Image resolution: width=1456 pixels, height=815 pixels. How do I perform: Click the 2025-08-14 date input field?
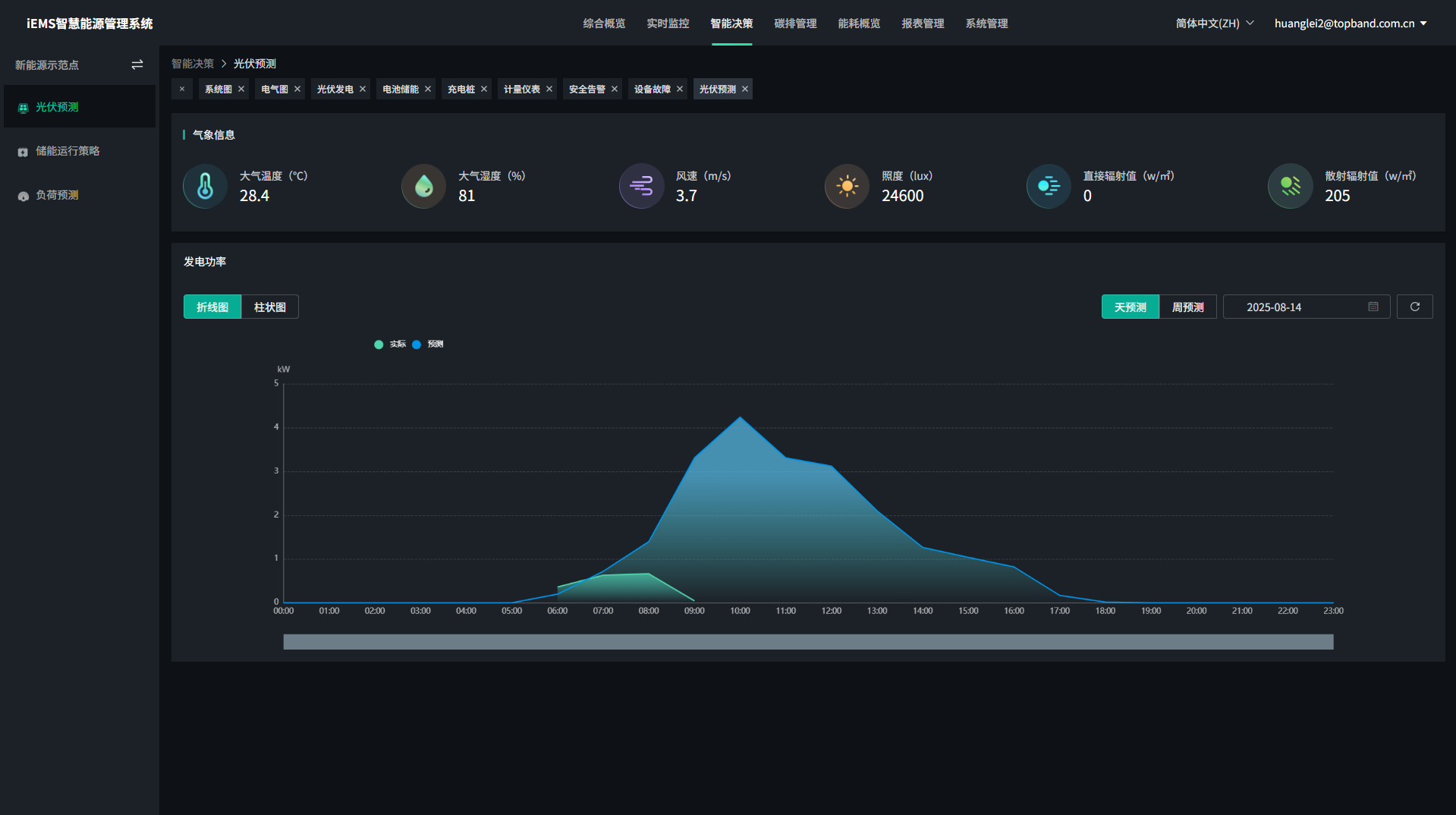pyautogui.click(x=1307, y=307)
